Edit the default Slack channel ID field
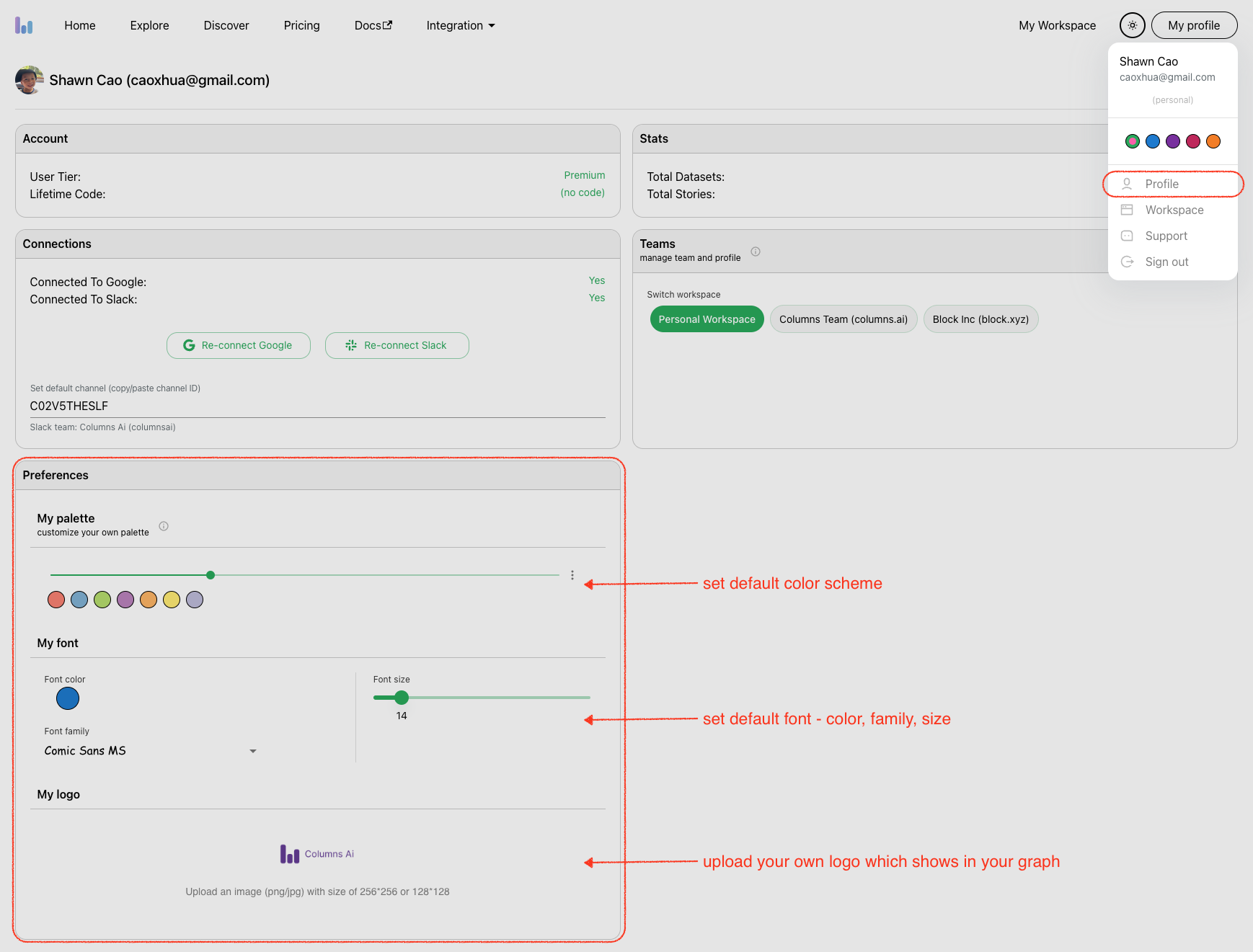This screenshot has width=1253, height=952. coord(317,406)
